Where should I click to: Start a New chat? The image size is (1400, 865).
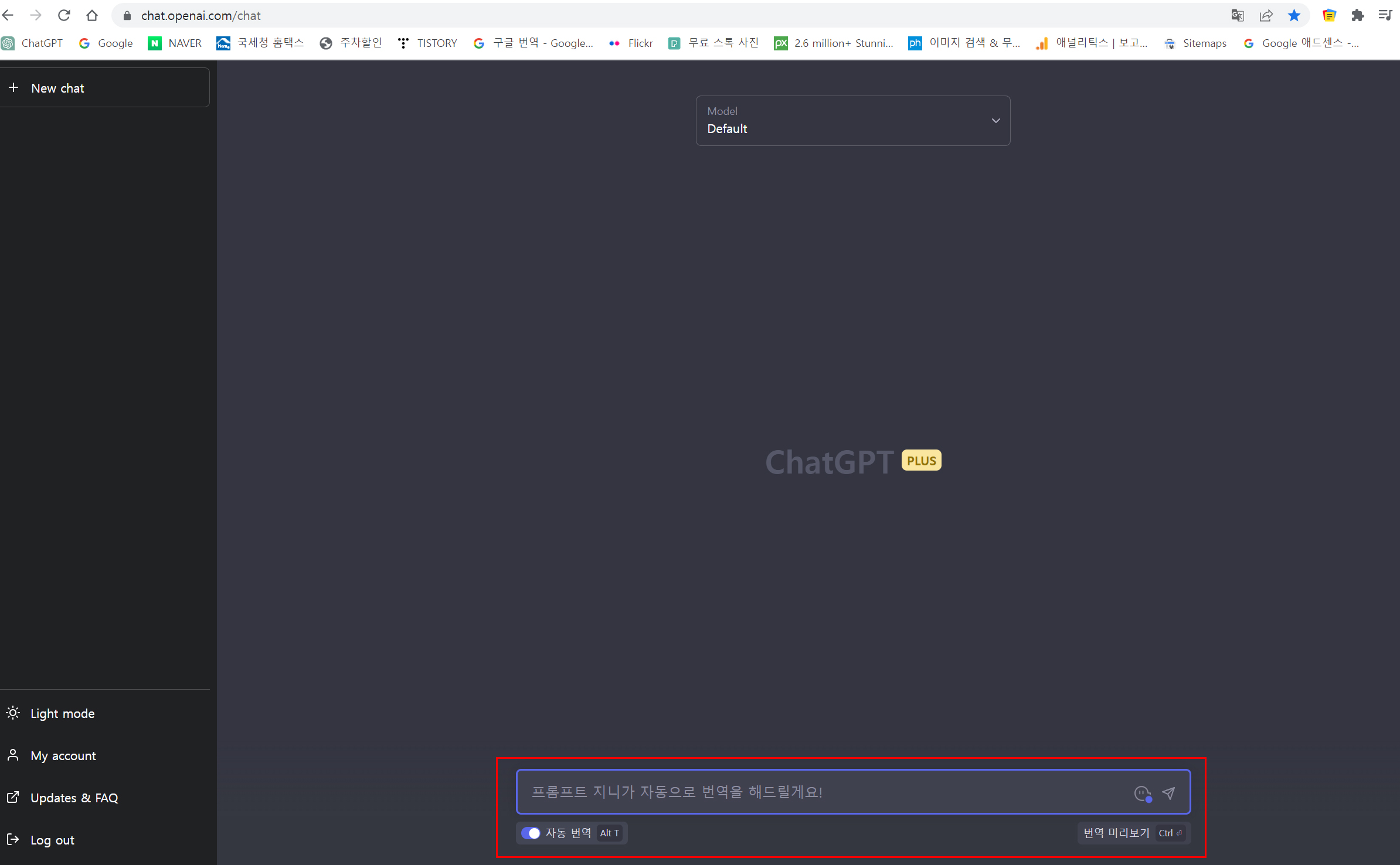(104, 88)
